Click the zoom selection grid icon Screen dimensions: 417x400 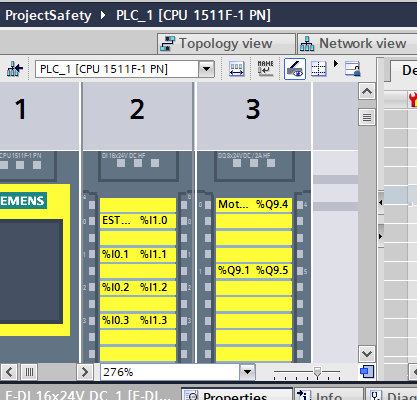[x=318, y=69]
